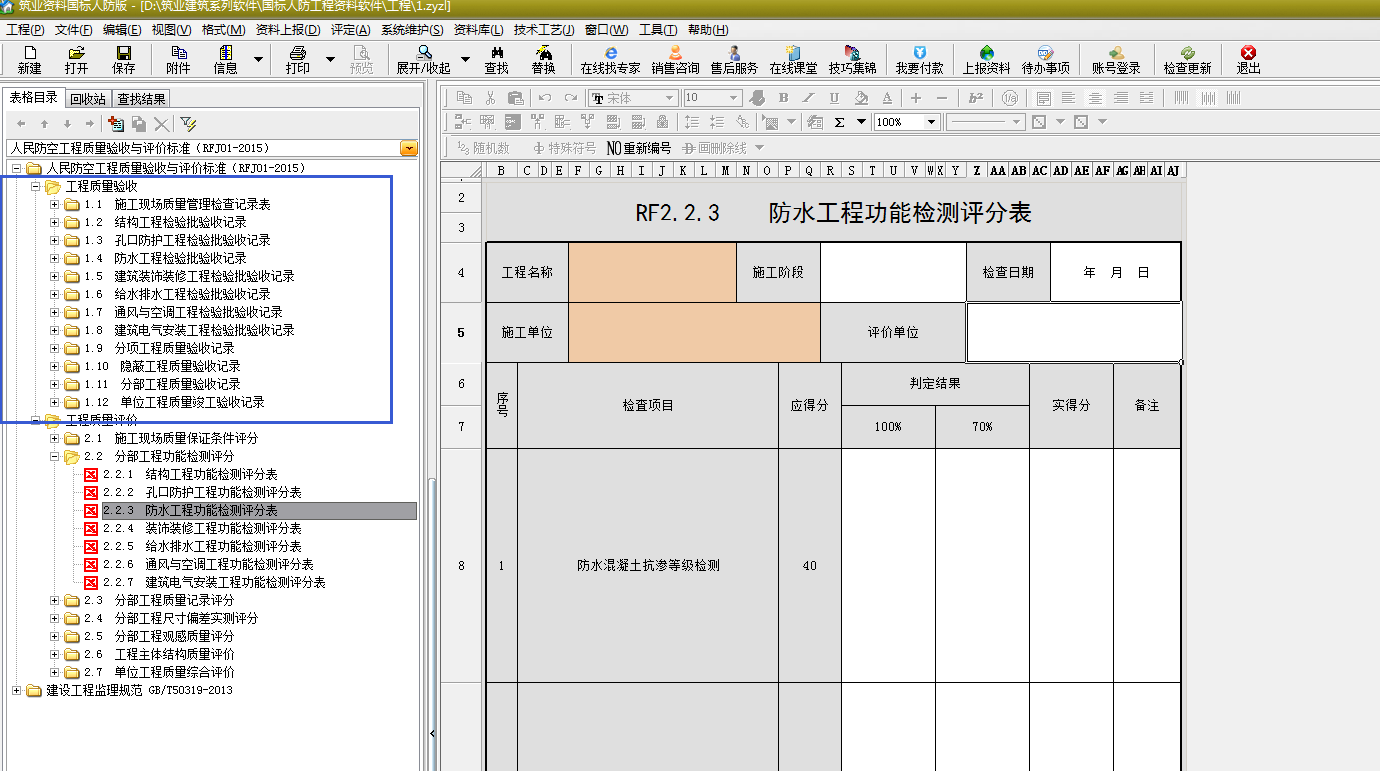
Task: Expand the 2.1 施工现场质量保证条件评分 node
Action: (x=55, y=438)
